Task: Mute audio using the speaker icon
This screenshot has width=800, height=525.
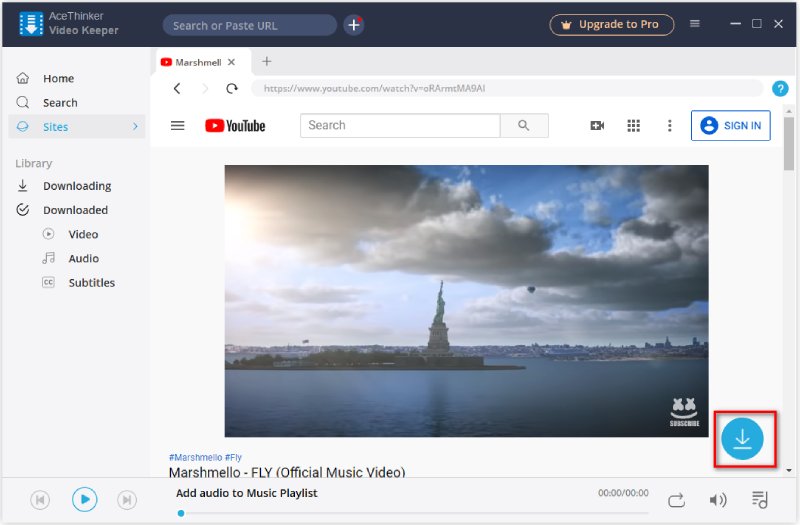Action: click(717, 499)
